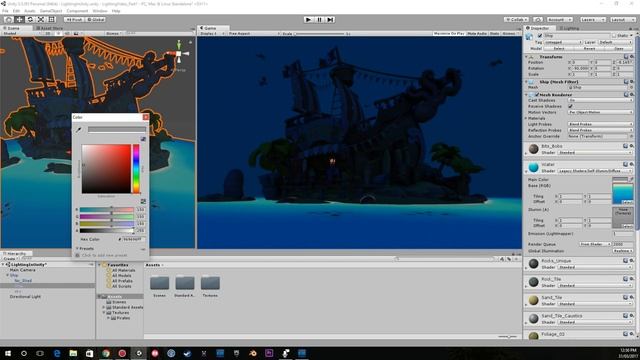Close the Color picker window

click(145, 117)
